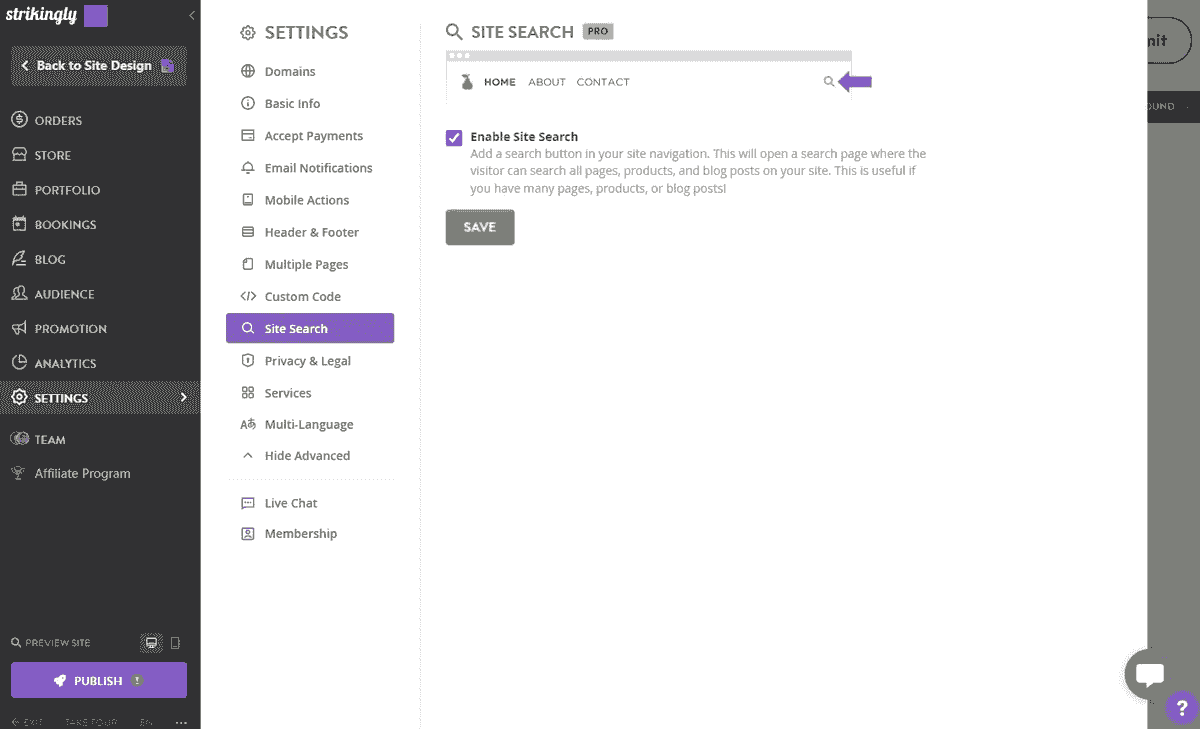The height and width of the screenshot is (729, 1200).
Task: Click the Take Tour link
Action: (92, 722)
